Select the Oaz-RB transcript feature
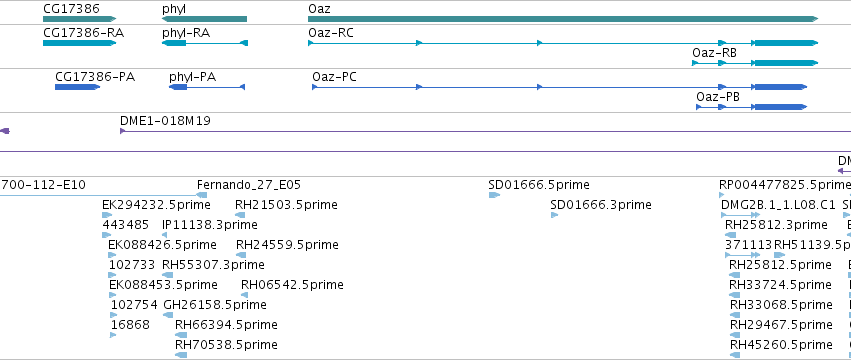 point(755,63)
